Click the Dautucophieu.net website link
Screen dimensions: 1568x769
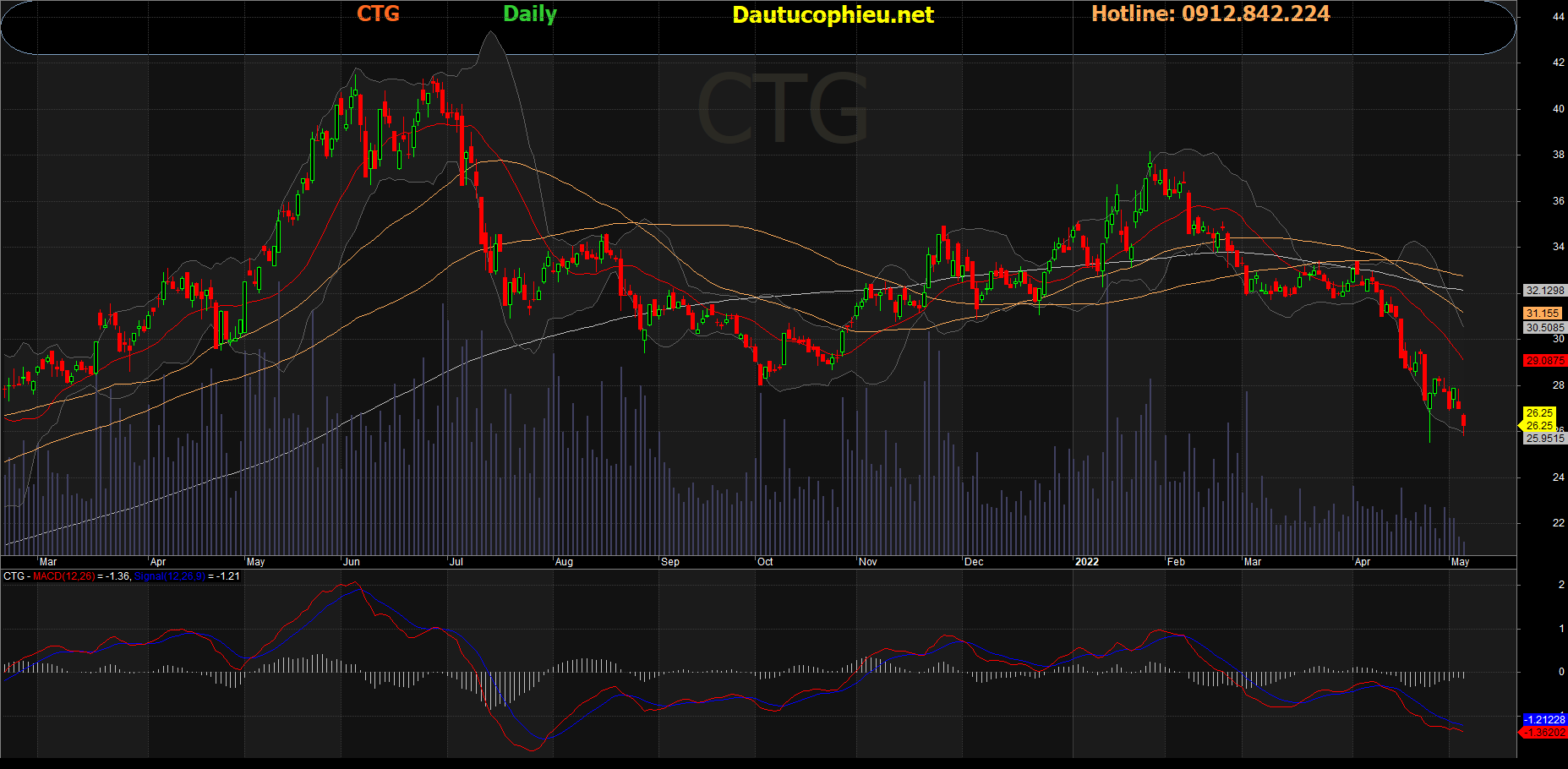pyautogui.click(x=833, y=15)
